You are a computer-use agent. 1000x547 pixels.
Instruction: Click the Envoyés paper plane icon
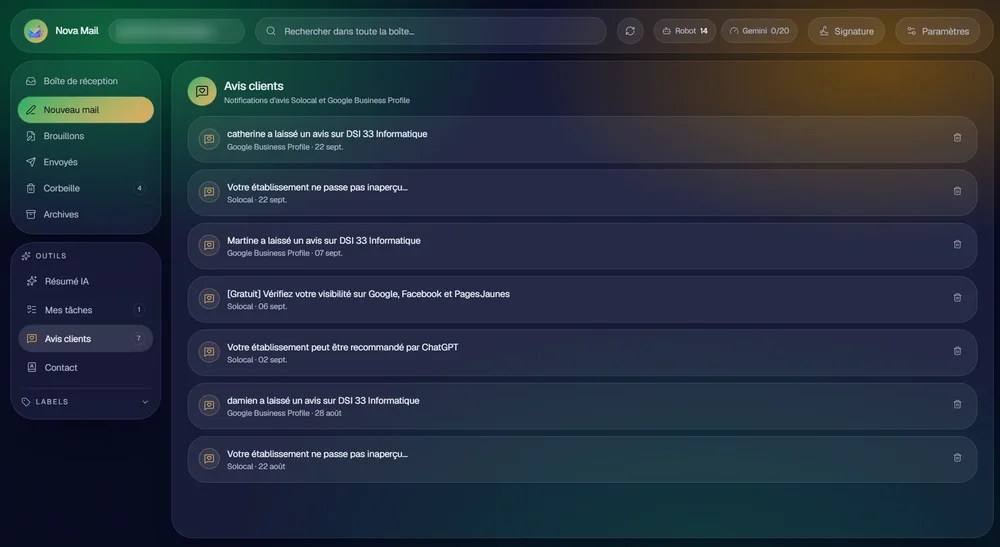coord(31,162)
